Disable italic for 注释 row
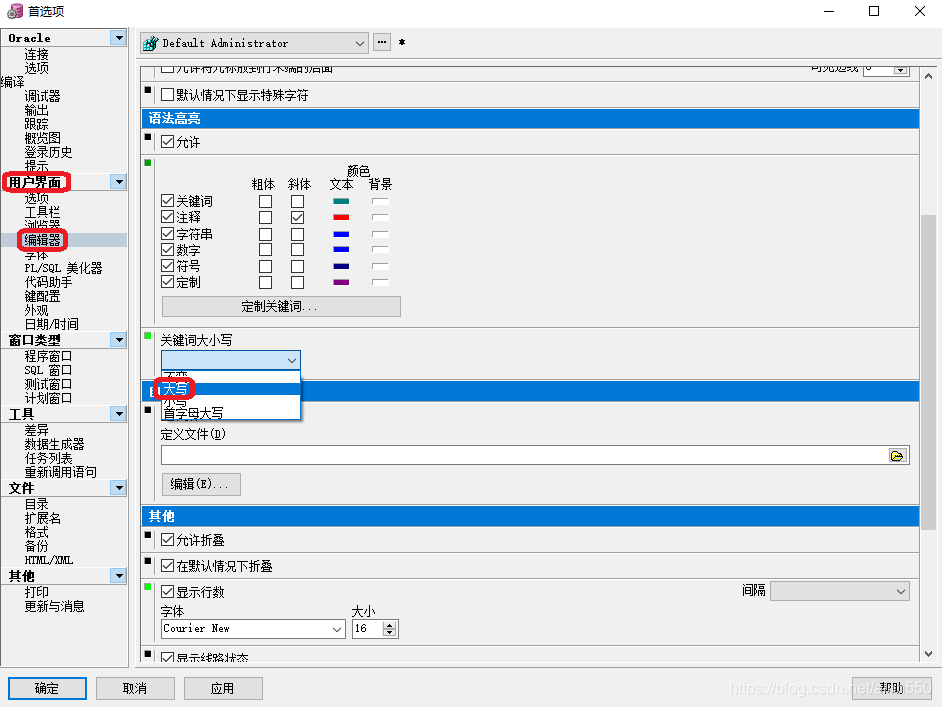 [x=297, y=217]
